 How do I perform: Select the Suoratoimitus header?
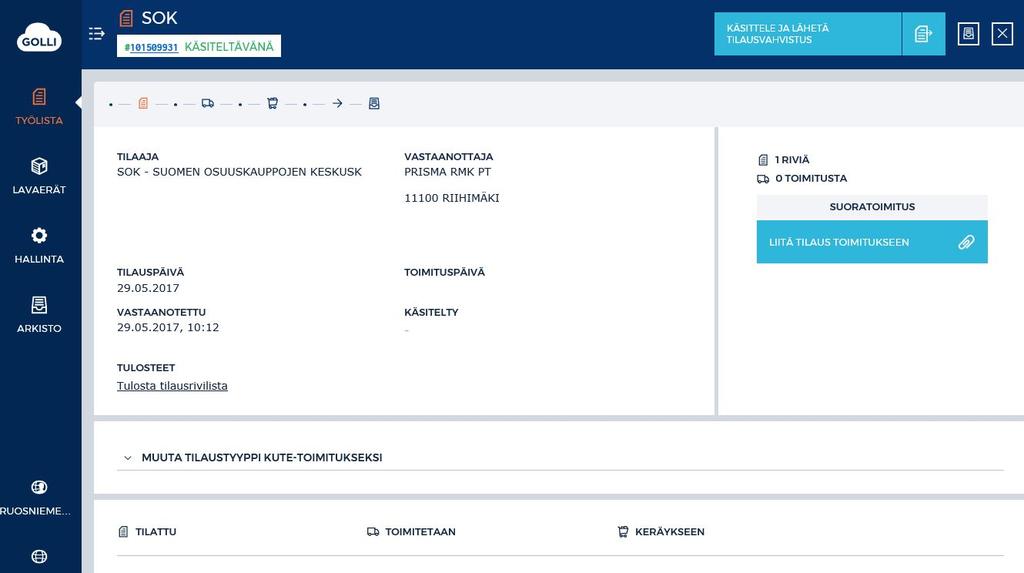tap(872, 206)
